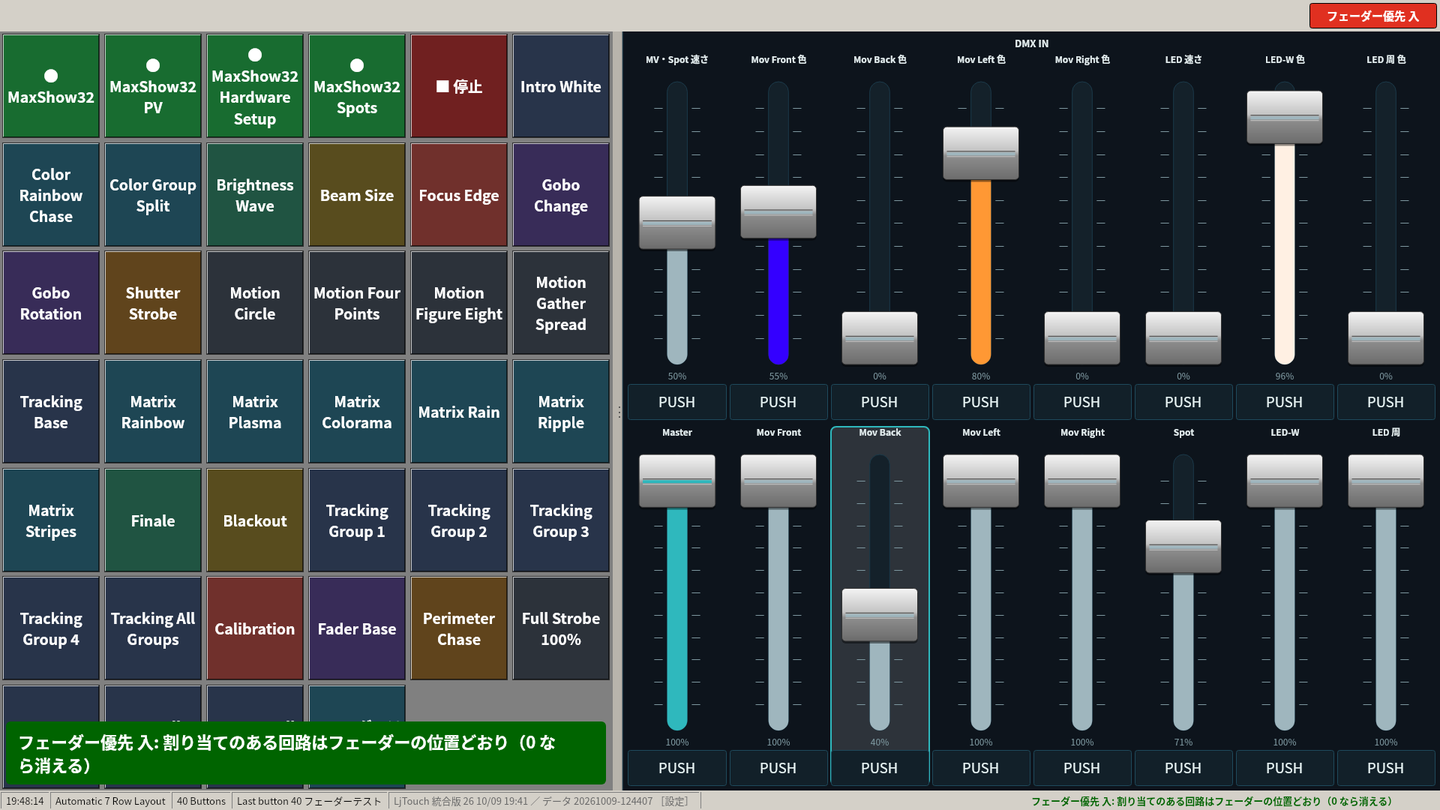Click the Master fader handle

coord(677,481)
